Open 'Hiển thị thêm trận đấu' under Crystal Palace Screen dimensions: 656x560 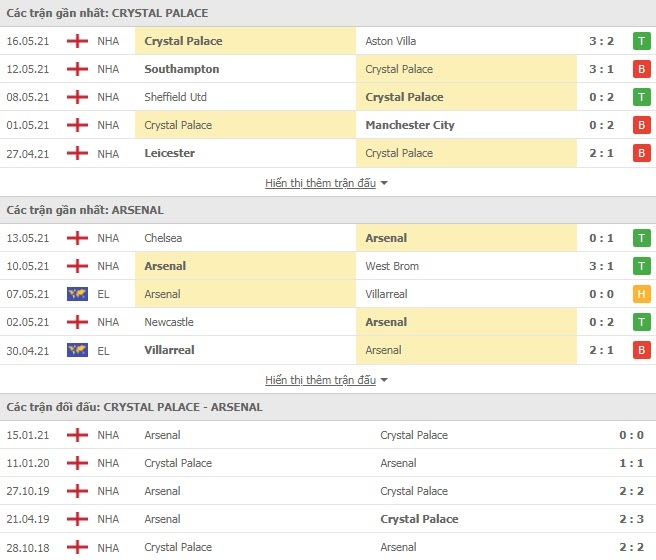320,183
